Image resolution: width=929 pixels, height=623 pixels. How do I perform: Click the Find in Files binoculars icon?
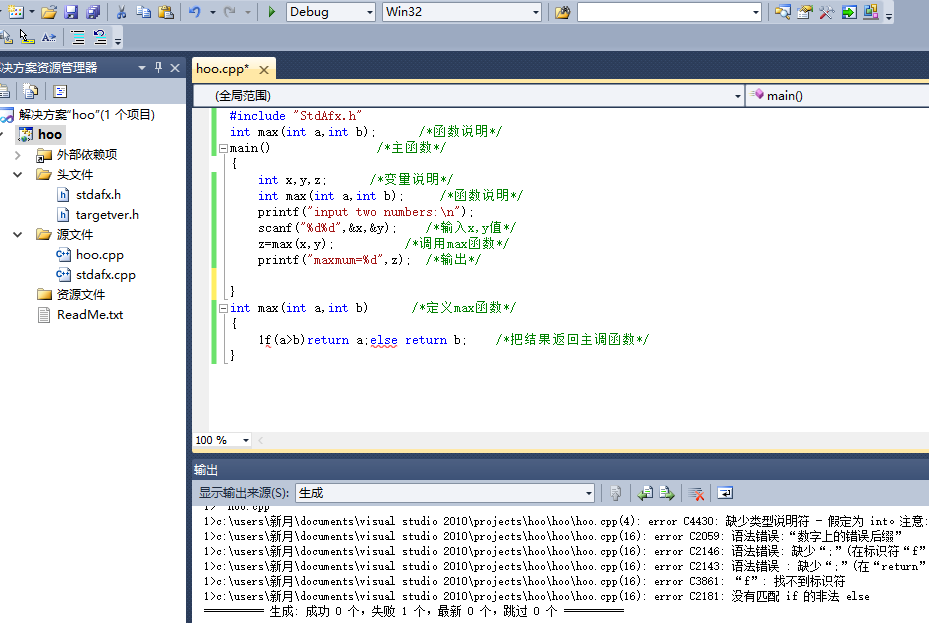(x=562, y=12)
